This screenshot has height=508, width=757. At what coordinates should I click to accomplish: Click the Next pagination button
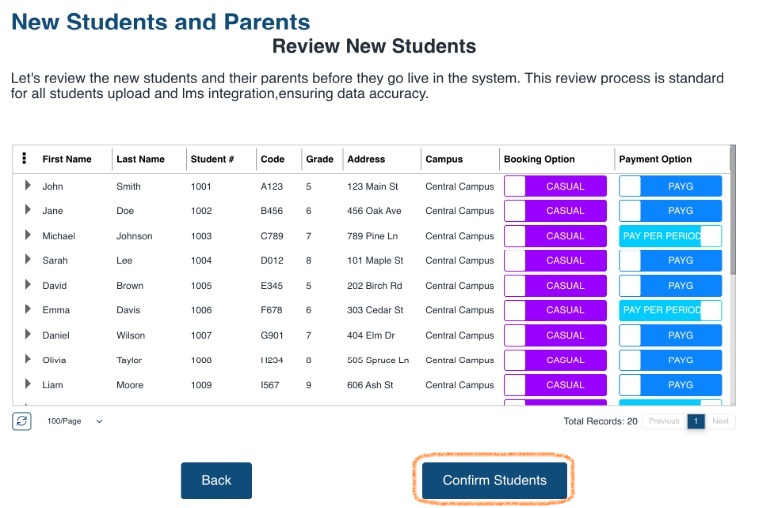click(720, 421)
